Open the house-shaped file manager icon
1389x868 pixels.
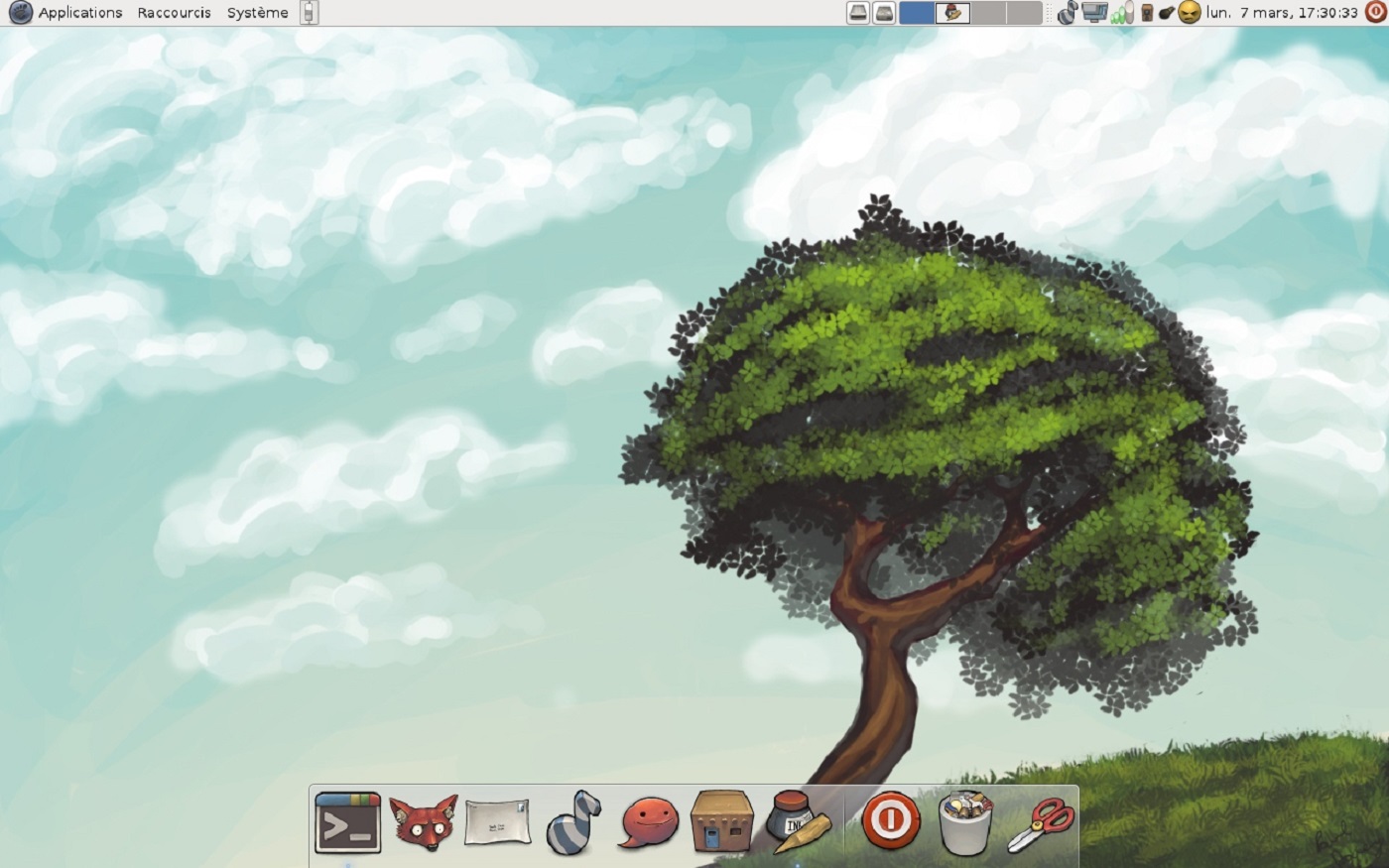point(724,822)
